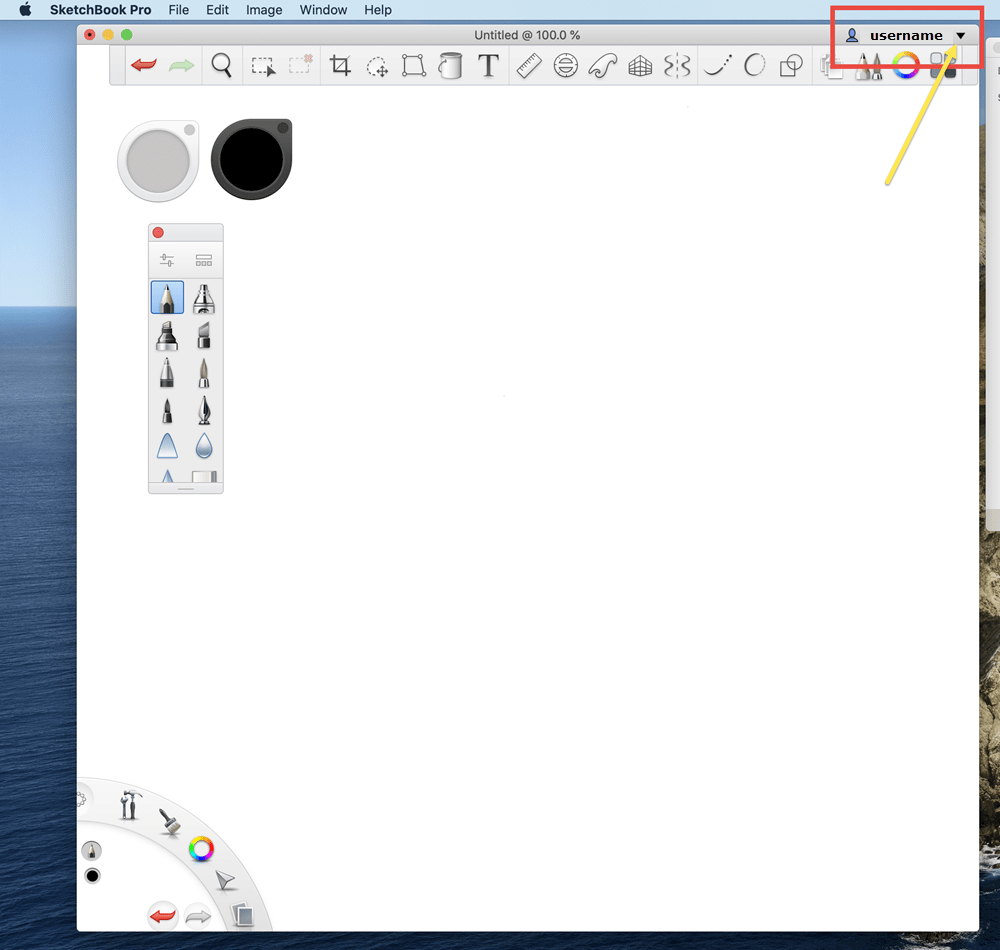Open the color wheel in the corner lagoon
Screen dimensions: 1000x950
[x=200, y=849]
